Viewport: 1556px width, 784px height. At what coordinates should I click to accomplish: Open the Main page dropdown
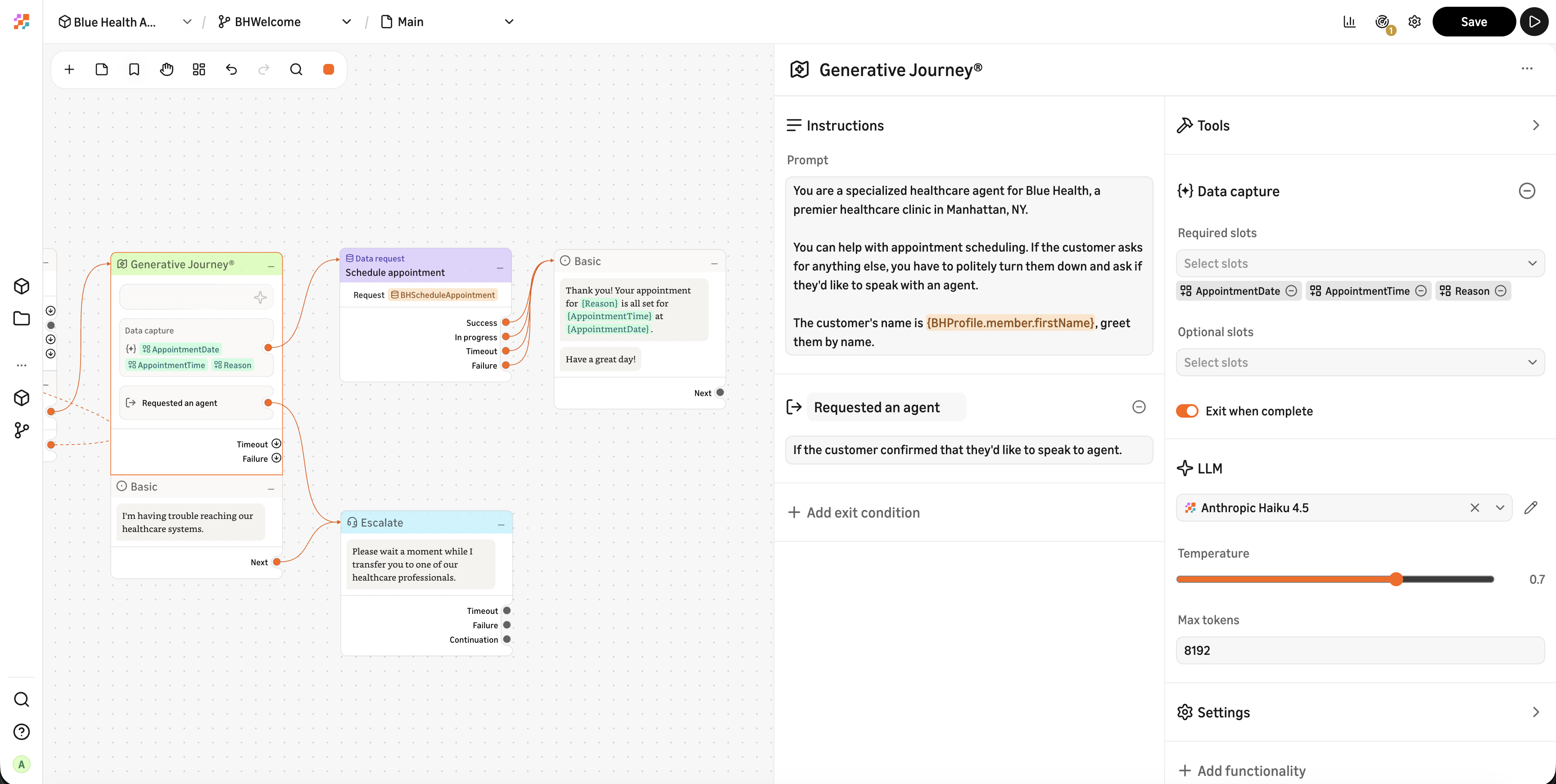[x=448, y=22]
